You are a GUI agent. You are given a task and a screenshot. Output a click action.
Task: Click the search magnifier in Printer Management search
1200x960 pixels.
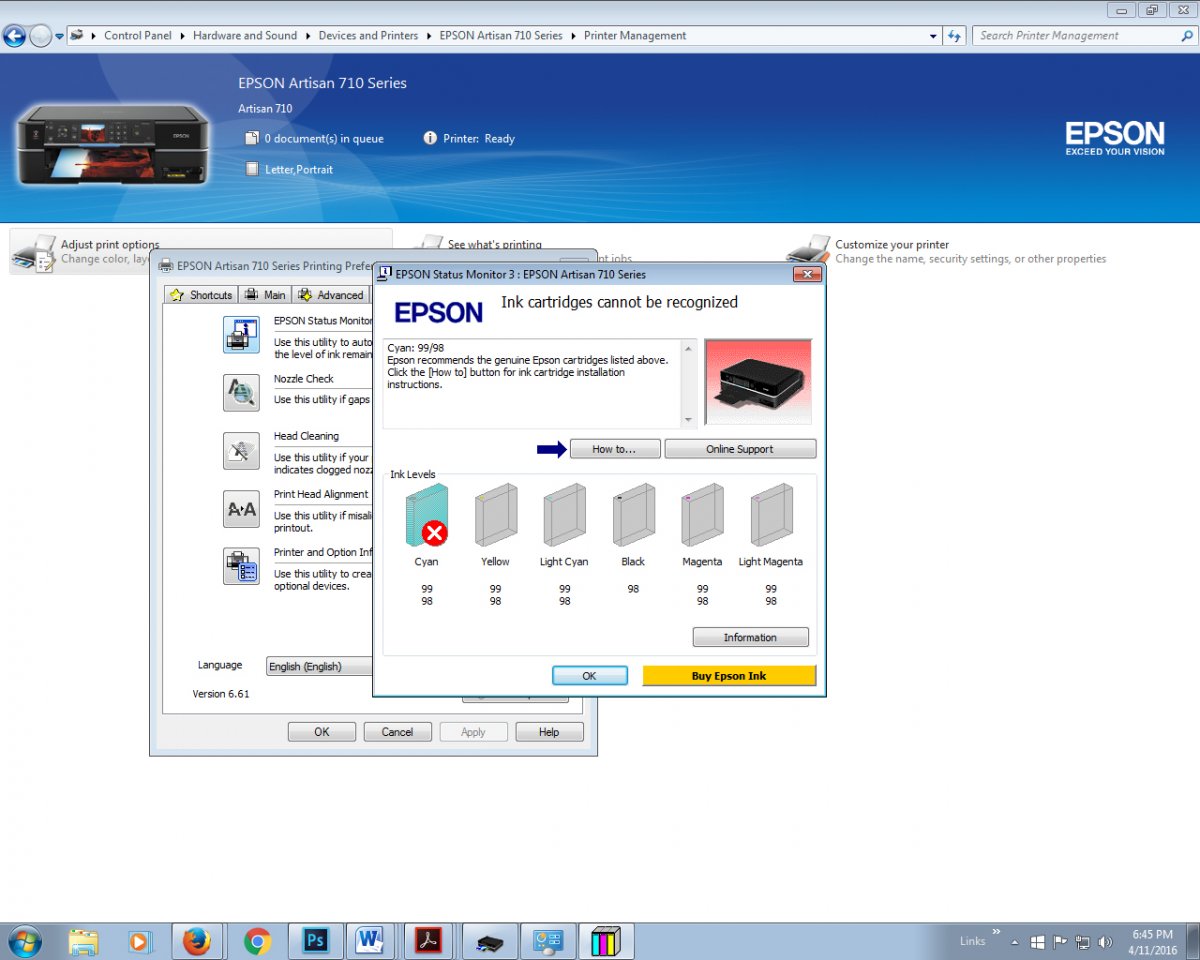coord(1186,35)
